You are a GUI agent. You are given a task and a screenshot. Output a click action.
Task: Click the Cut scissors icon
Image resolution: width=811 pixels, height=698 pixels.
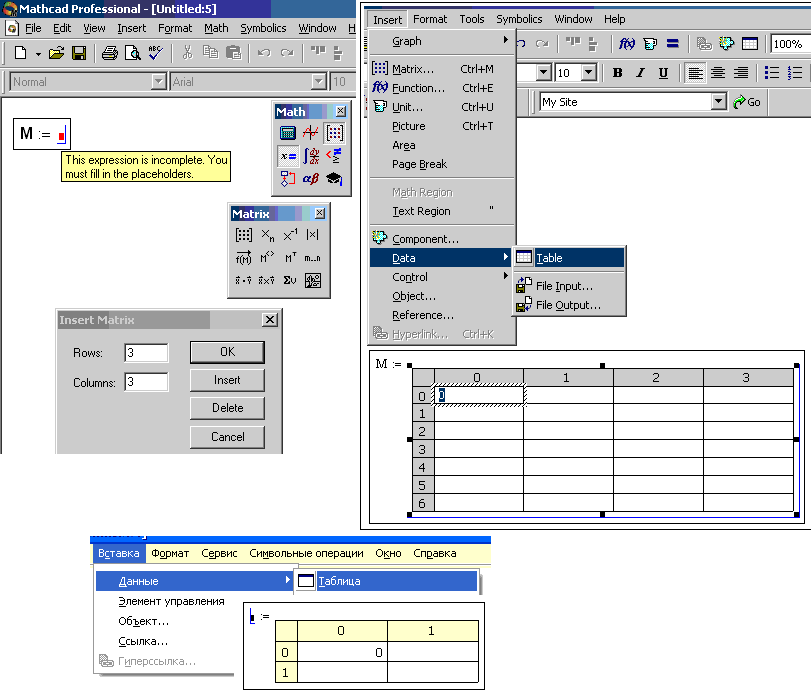(187, 53)
